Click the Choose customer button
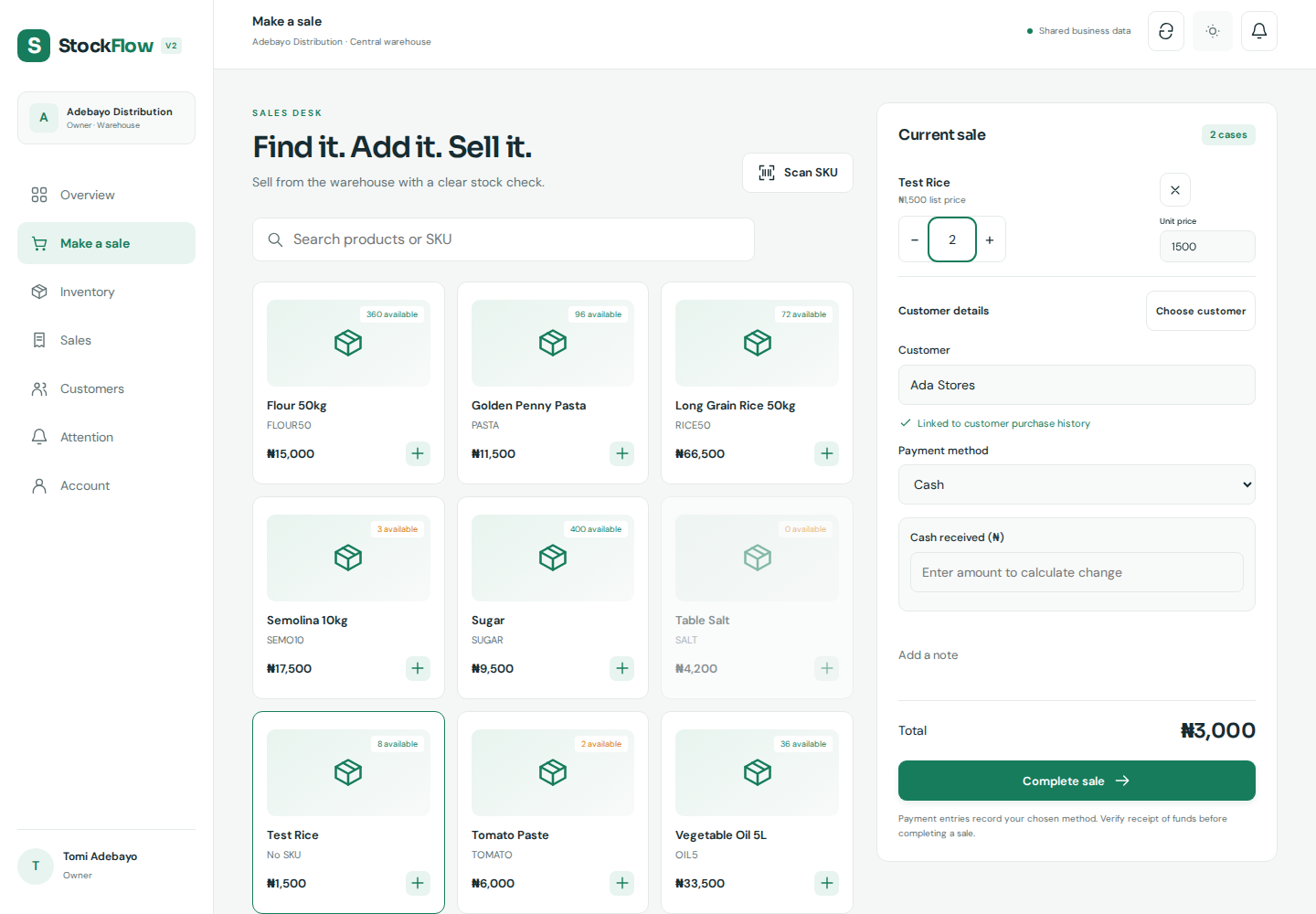The width and height of the screenshot is (1316, 914). click(x=1201, y=311)
